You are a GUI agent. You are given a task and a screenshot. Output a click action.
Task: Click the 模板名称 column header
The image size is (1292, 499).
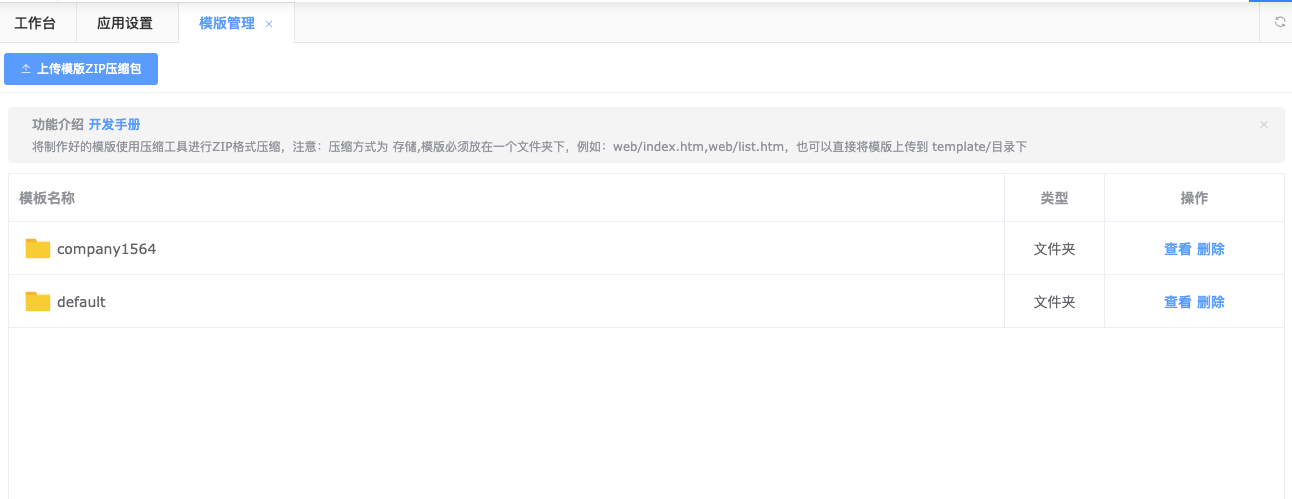click(47, 198)
